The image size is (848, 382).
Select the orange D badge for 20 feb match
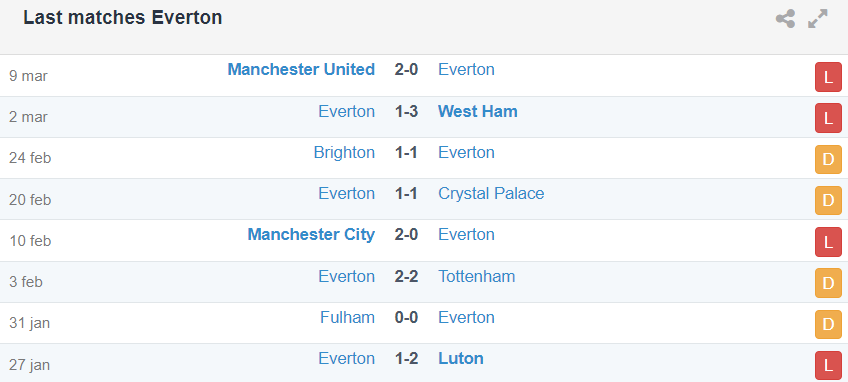pos(828,201)
